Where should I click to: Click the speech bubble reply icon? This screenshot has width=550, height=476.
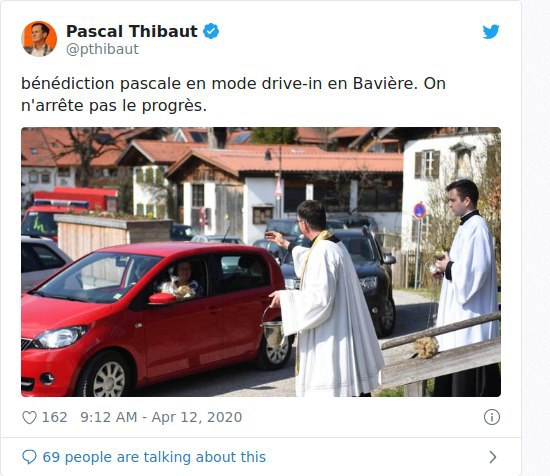[x=29, y=457]
